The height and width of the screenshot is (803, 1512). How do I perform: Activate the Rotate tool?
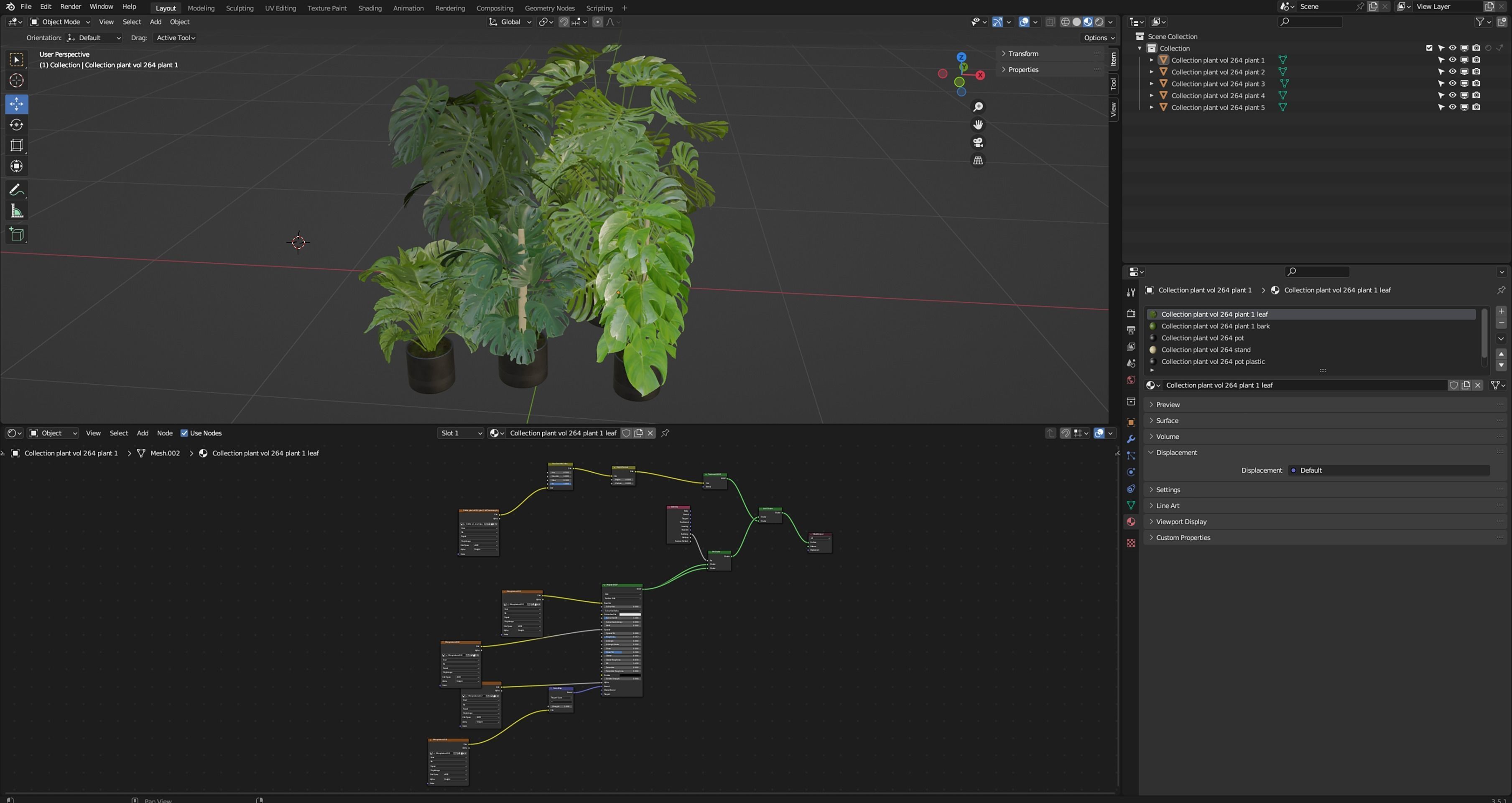(16, 125)
